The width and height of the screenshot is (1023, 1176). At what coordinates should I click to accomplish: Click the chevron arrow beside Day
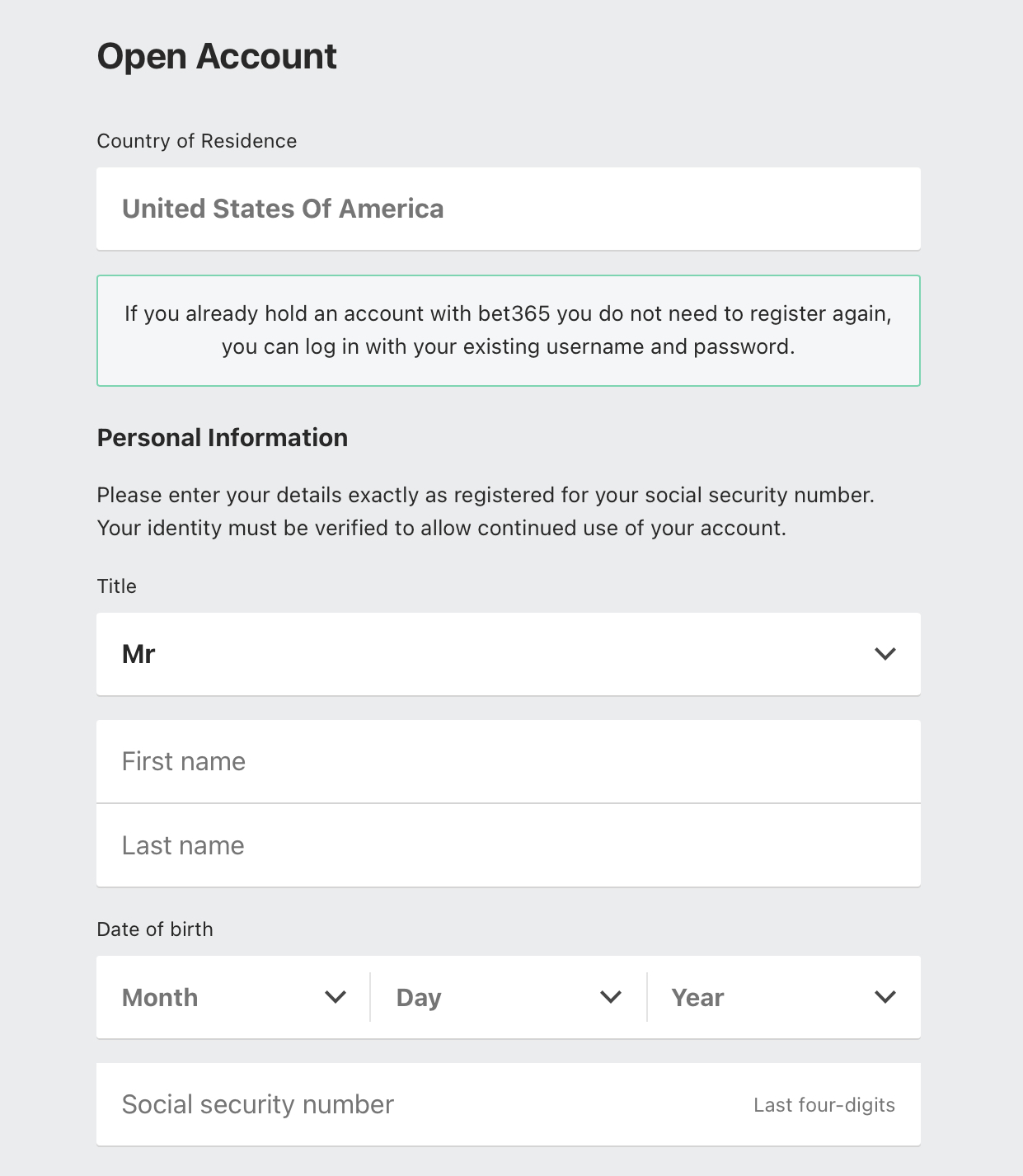tap(611, 997)
